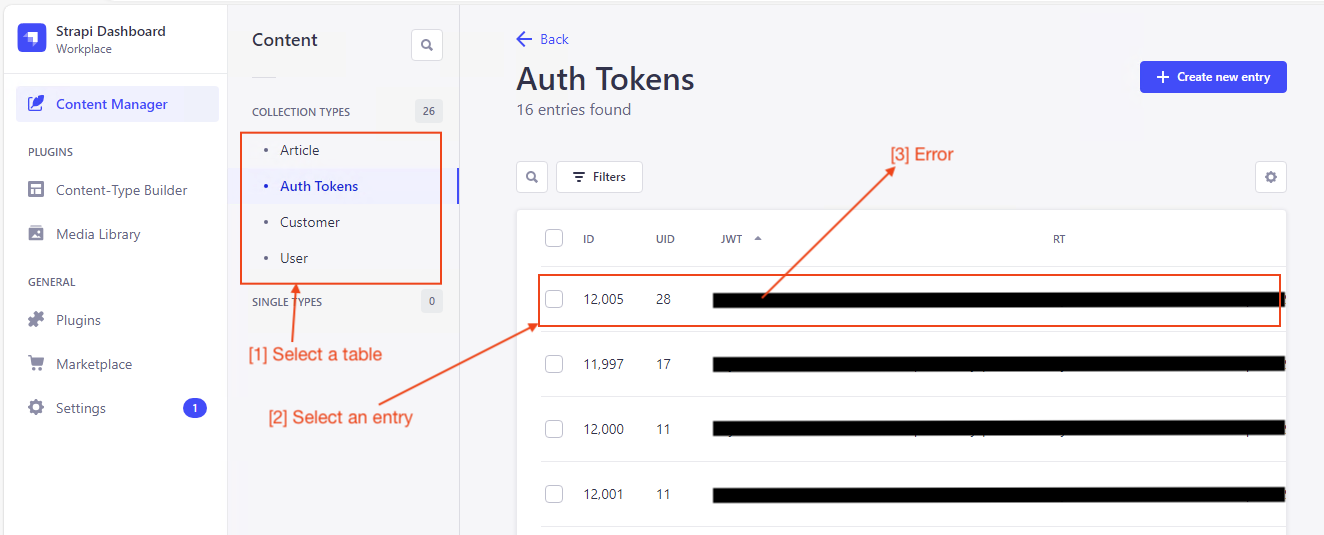Go back using the Back link
1324x535 pixels.
click(542, 39)
